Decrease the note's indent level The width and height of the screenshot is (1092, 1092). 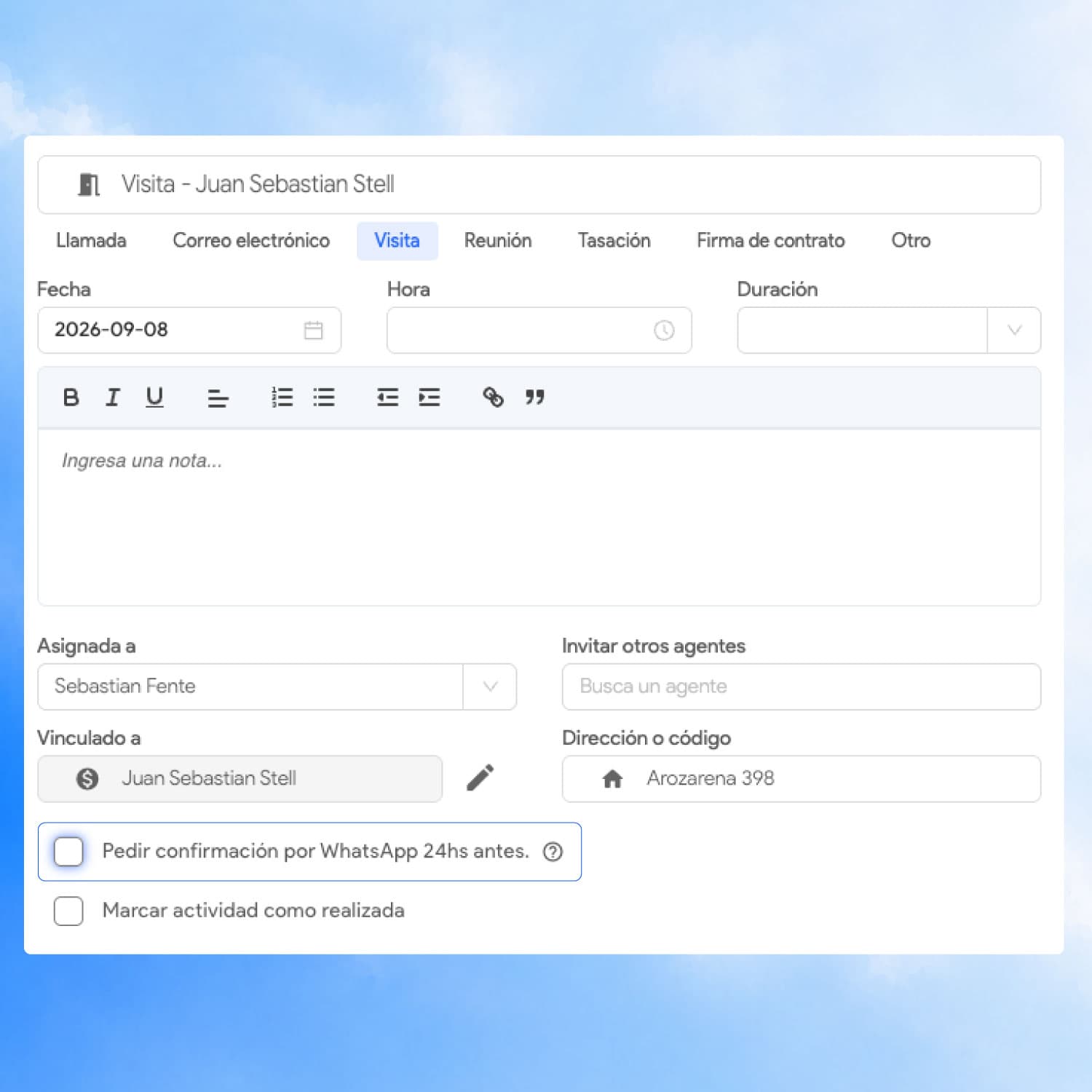click(x=387, y=397)
